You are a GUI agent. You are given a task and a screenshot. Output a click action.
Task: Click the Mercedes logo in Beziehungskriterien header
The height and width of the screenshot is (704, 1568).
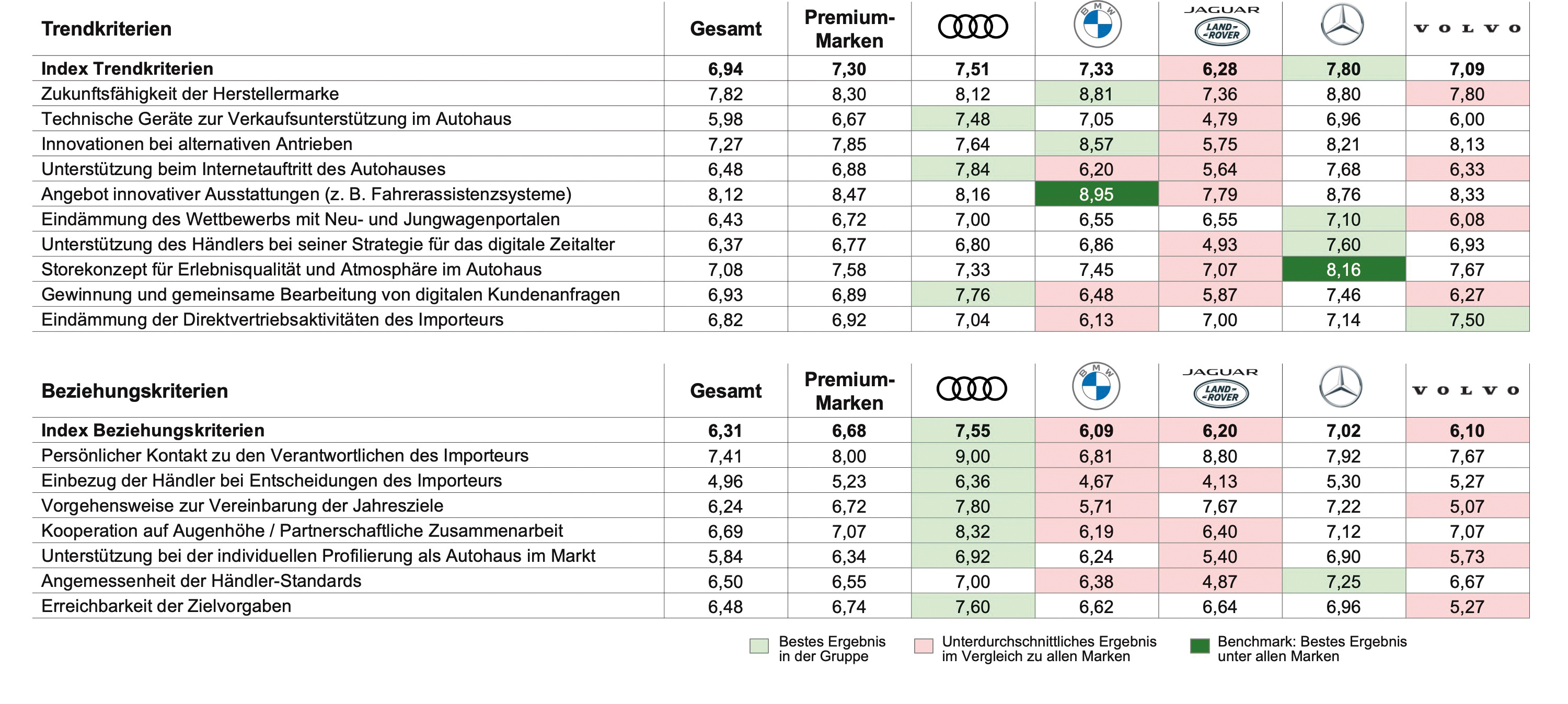click(x=1341, y=386)
